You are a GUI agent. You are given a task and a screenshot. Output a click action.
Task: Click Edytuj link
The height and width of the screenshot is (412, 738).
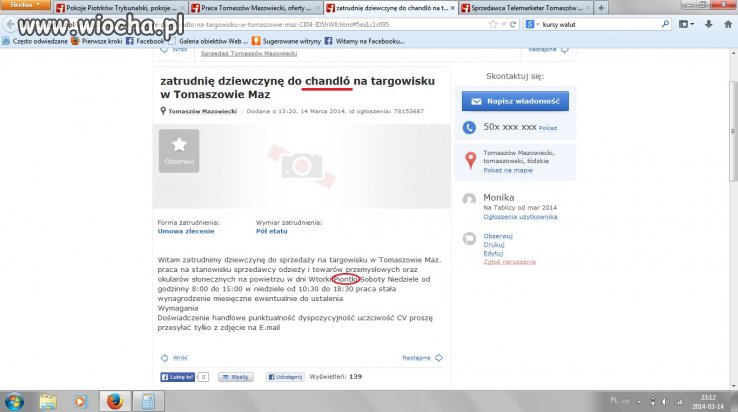click(493, 253)
